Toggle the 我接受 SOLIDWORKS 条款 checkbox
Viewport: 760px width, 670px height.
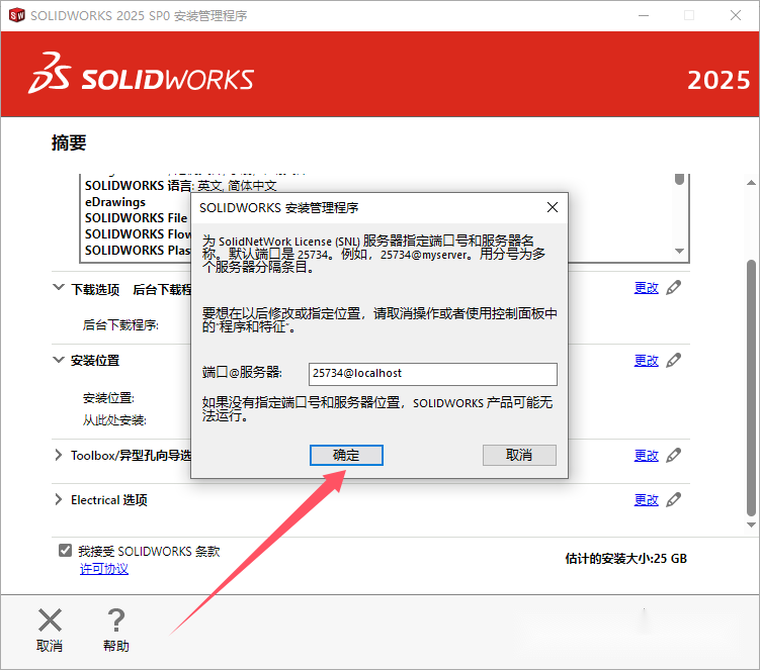point(65,551)
